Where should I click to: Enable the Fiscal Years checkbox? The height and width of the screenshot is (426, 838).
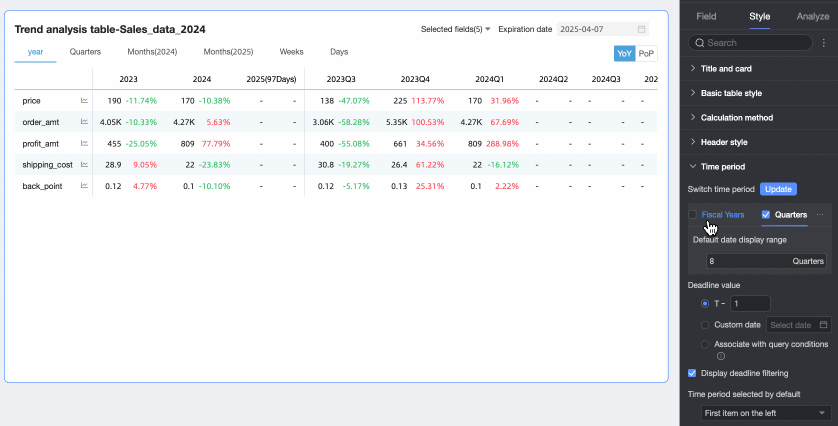pos(692,214)
